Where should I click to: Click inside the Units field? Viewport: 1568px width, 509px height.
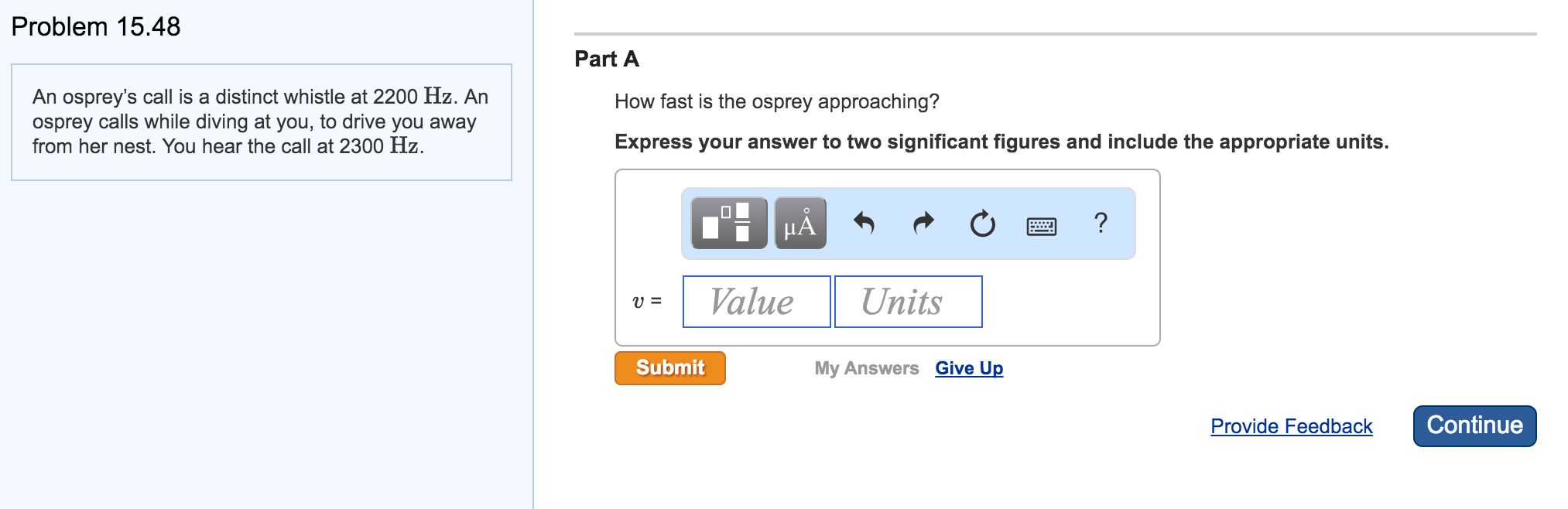click(907, 301)
